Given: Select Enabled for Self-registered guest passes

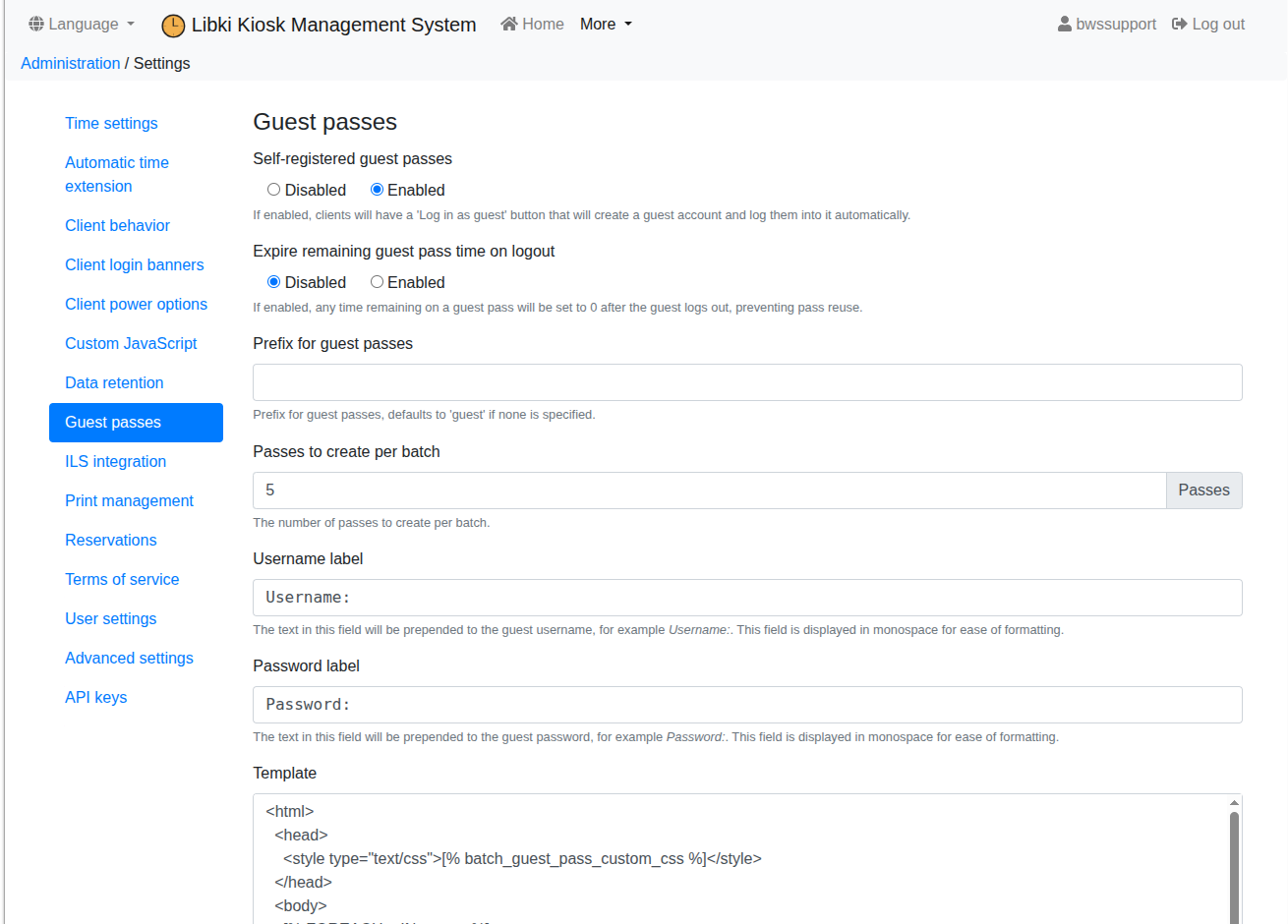Looking at the screenshot, I should (377, 190).
